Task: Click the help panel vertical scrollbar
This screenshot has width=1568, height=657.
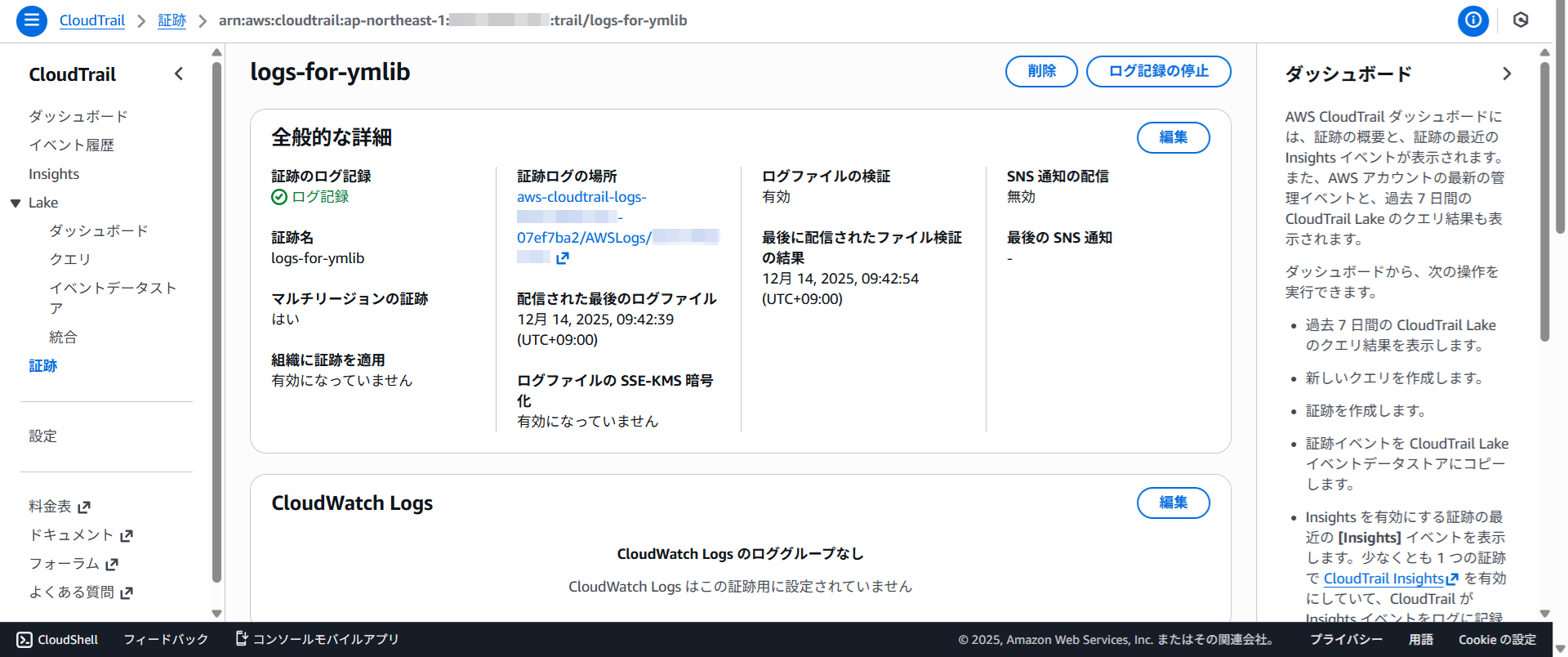Action: 1544,204
